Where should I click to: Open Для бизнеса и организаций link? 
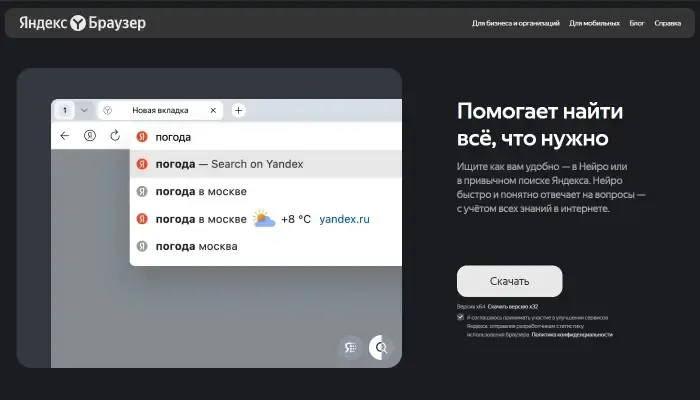pos(516,23)
